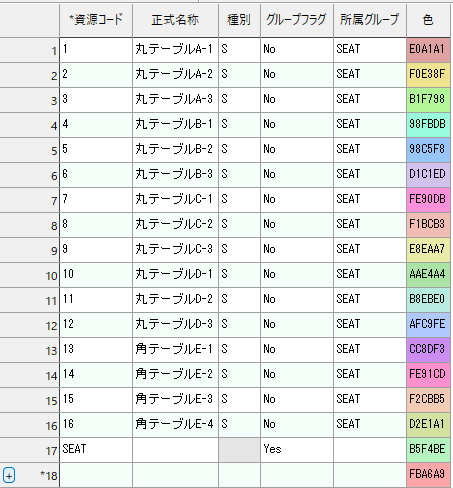This screenshot has height=488, width=453.
Task: Click the plus icon beside row 18
Action: pos(9,475)
